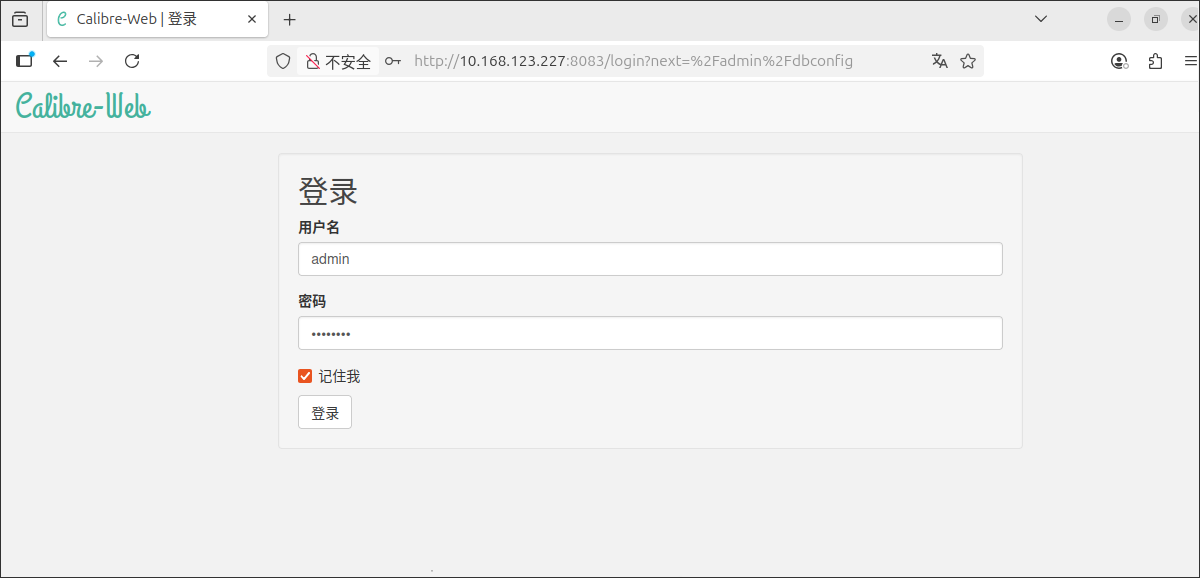This screenshot has width=1200, height=578.
Task: Bookmark this page with the star icon
Action: click(968, 61)
